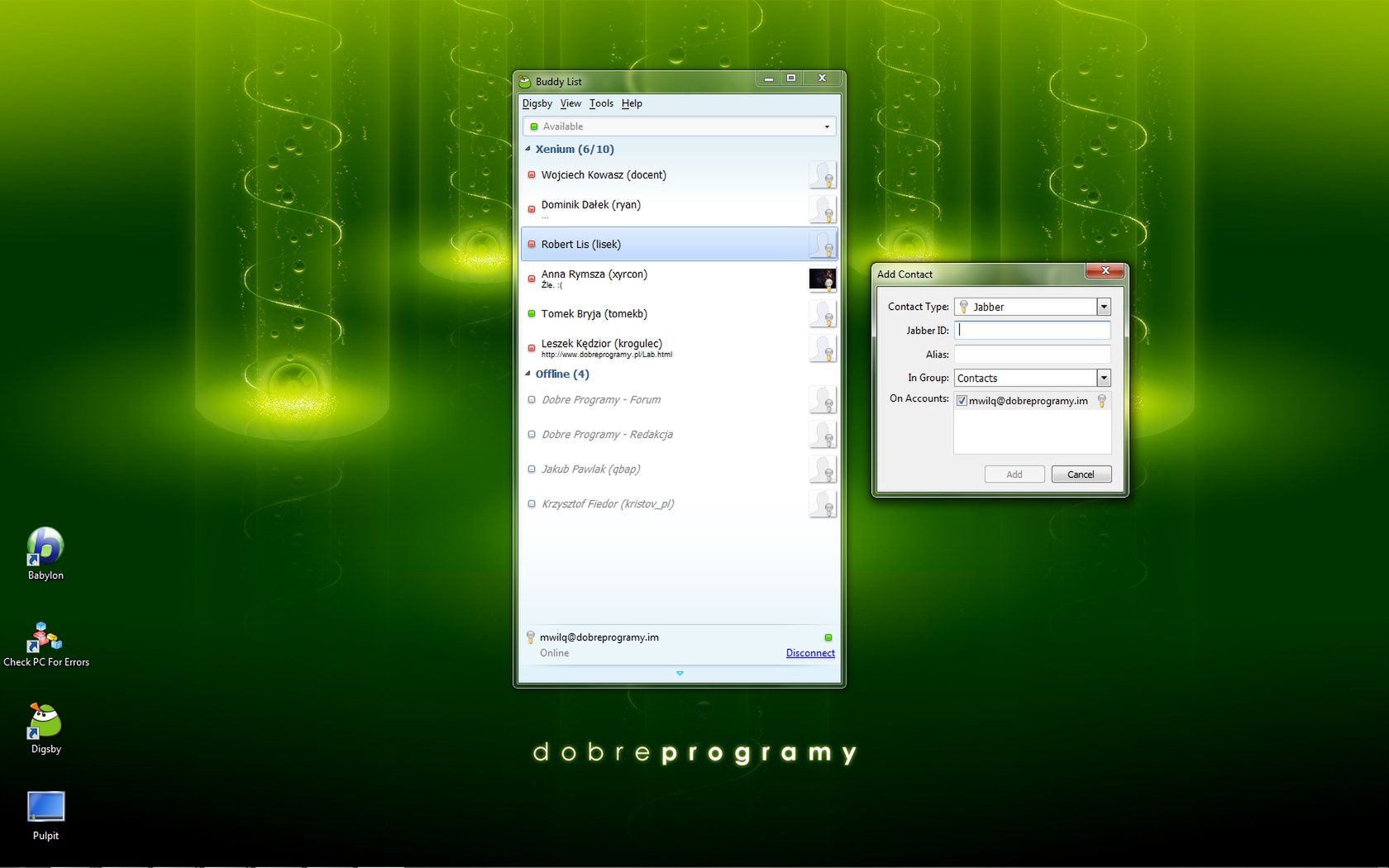This screenshot has height=868, width=1389.
Task: Collapse the Offline (4) group
Action: click(528, 374)
